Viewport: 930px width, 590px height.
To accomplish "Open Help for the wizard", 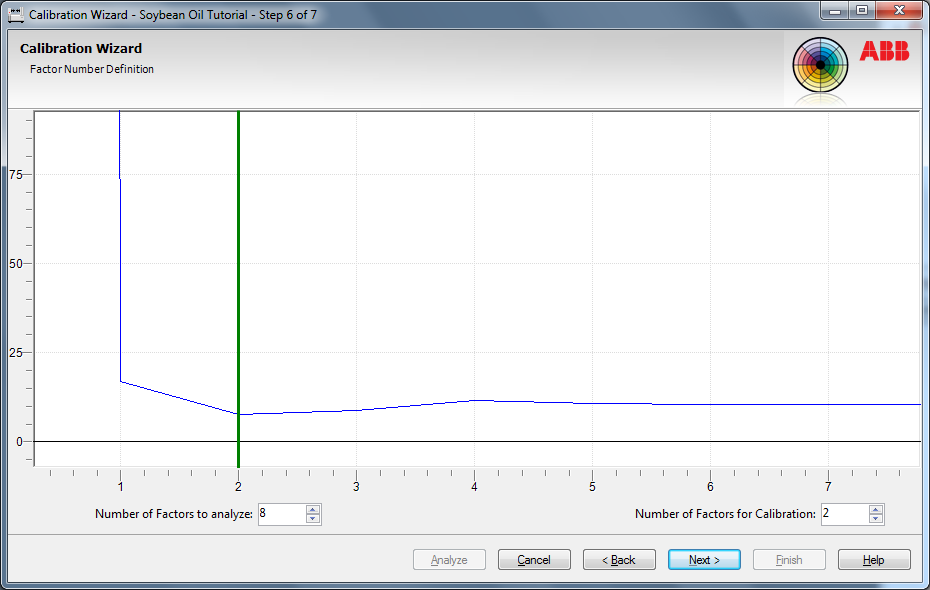I will [x=874, y=560].
